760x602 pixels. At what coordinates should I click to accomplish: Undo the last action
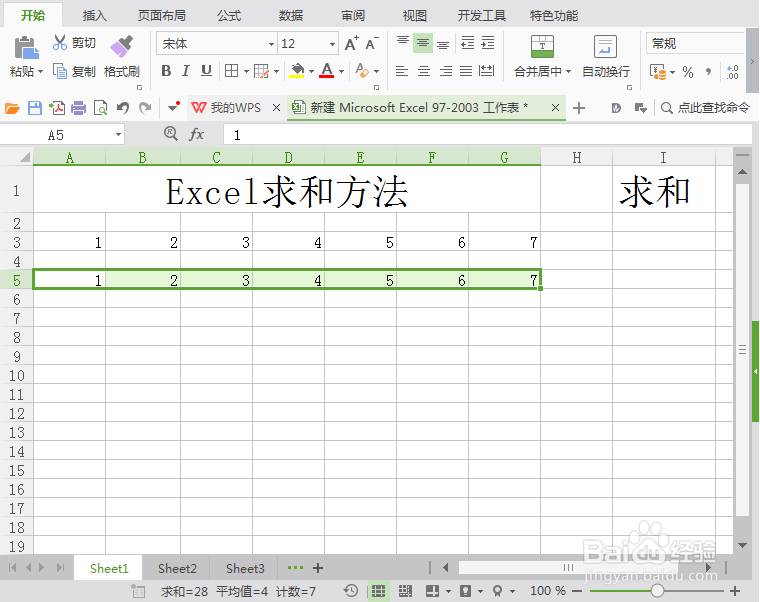(123, 108)
